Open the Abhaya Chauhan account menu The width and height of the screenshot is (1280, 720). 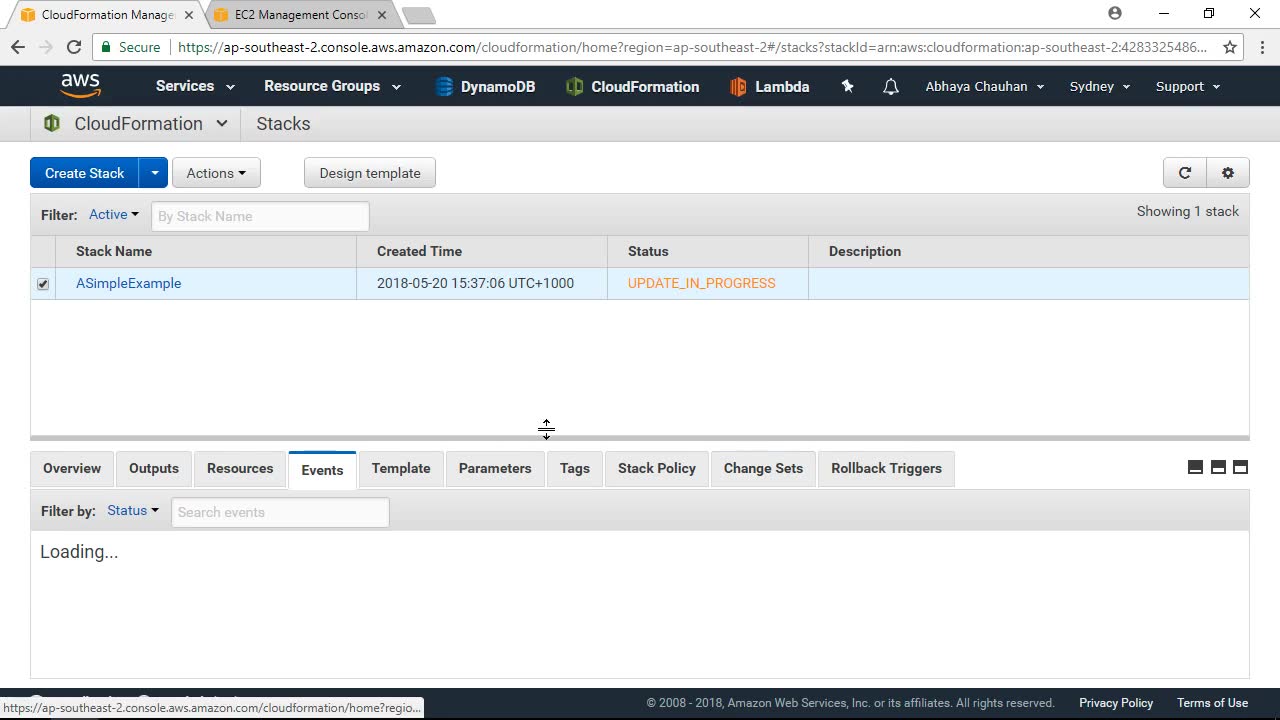tap(985, 86)
